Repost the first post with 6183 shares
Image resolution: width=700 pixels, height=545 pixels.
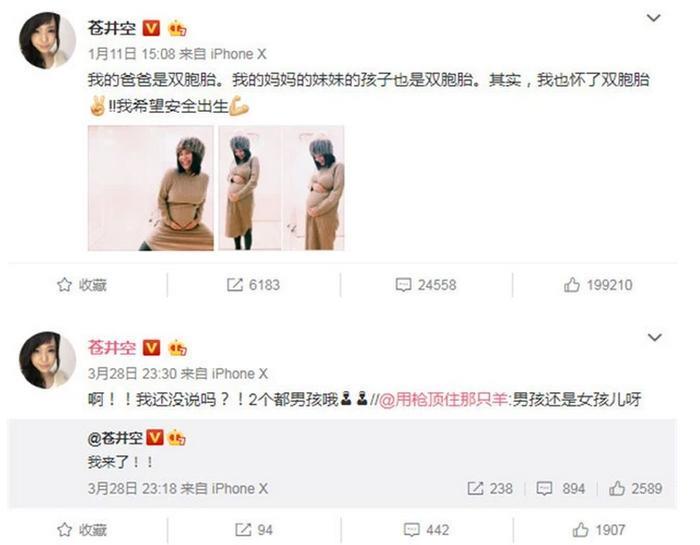pyautogui.click(x=253, y=285)
